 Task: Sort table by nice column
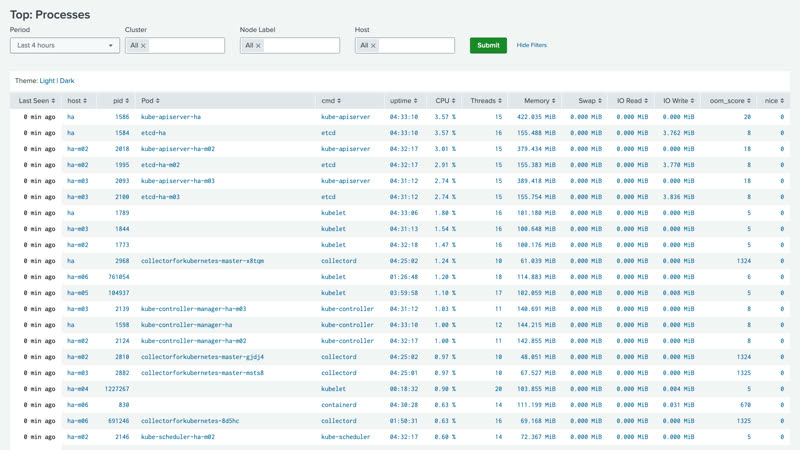774,101
